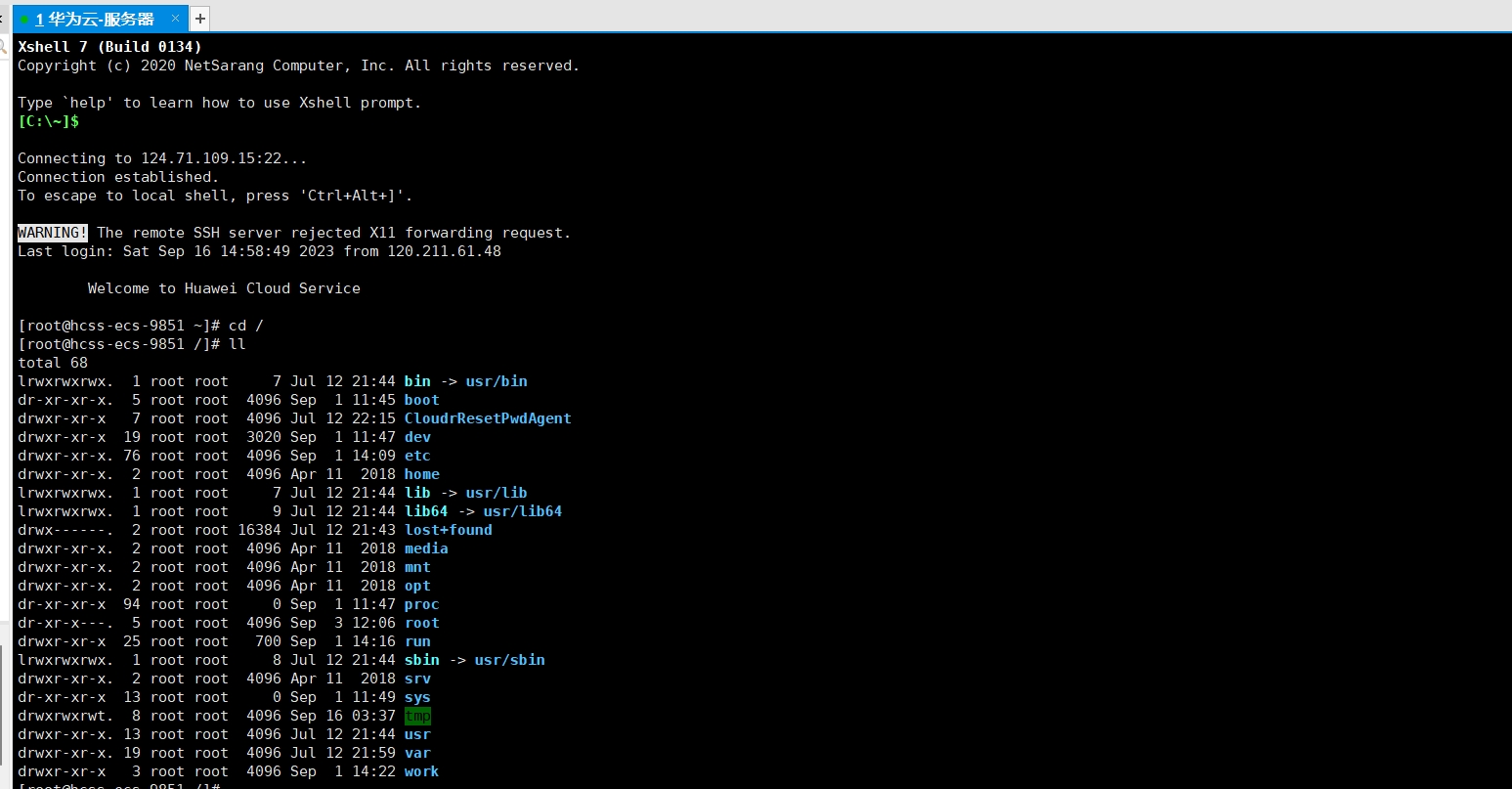Click the 03:37 timestamp
This screenshot has width=1512, height=789.
(373, 716)
